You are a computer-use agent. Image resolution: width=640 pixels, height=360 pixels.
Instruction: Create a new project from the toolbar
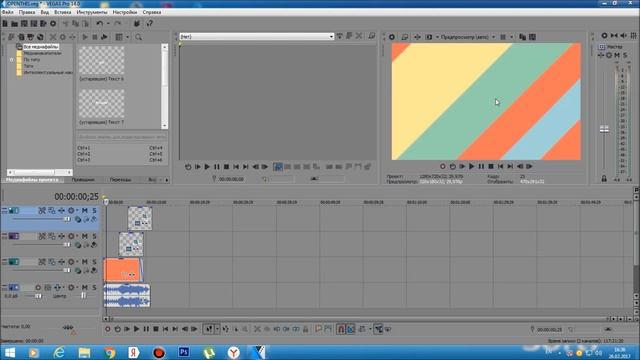5,23
